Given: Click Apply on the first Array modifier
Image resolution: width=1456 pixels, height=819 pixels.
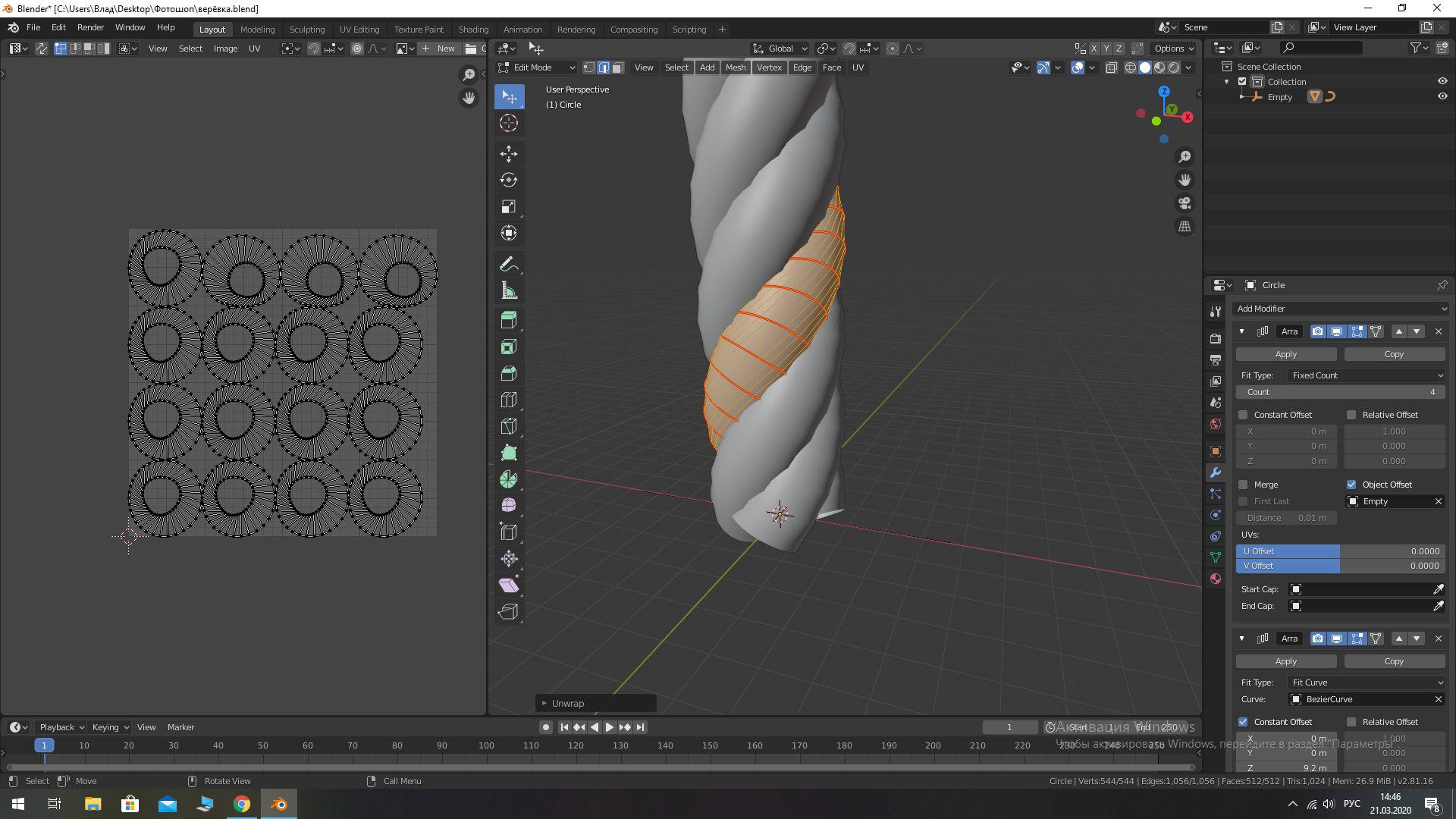Looking at the screenshot, I should point(1285,354).
